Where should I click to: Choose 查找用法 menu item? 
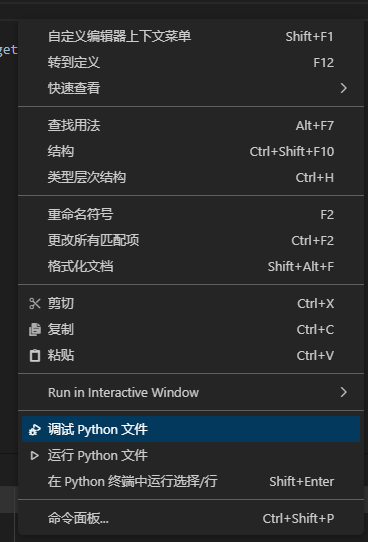(x=191, y=125)
